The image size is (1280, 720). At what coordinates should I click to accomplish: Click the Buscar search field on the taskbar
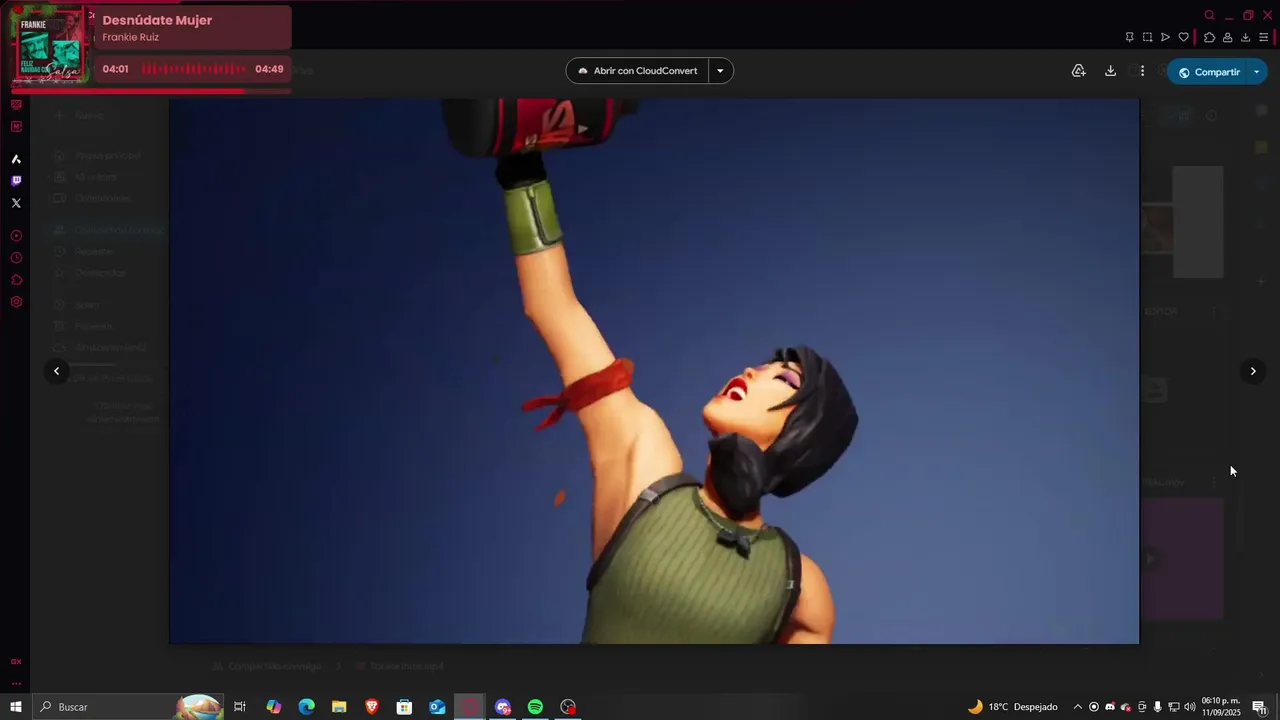pos(130,707)
